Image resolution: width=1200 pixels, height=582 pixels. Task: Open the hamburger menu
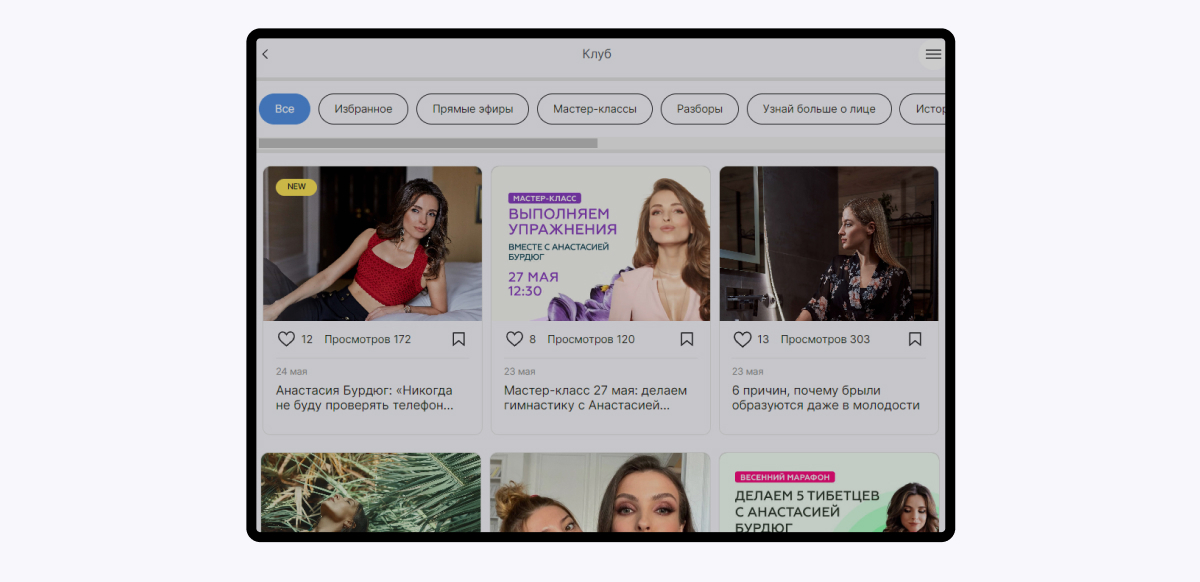click(933, 54)
